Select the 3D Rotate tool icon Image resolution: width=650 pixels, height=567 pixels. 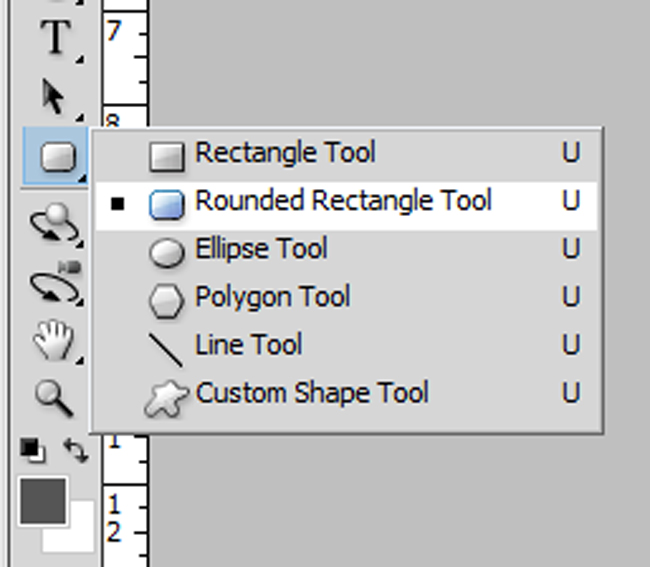pyautogui.click(x=55, y=224)
